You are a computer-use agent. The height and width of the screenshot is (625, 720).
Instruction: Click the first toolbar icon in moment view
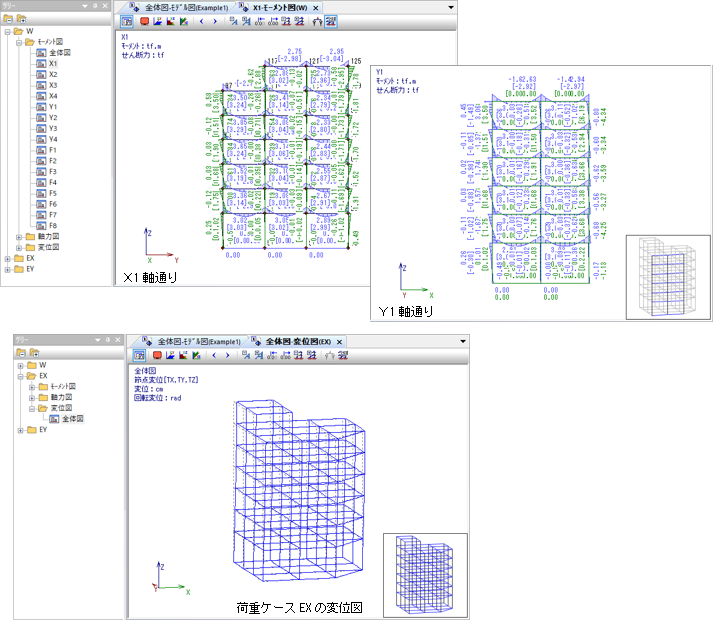click(127, 20)
